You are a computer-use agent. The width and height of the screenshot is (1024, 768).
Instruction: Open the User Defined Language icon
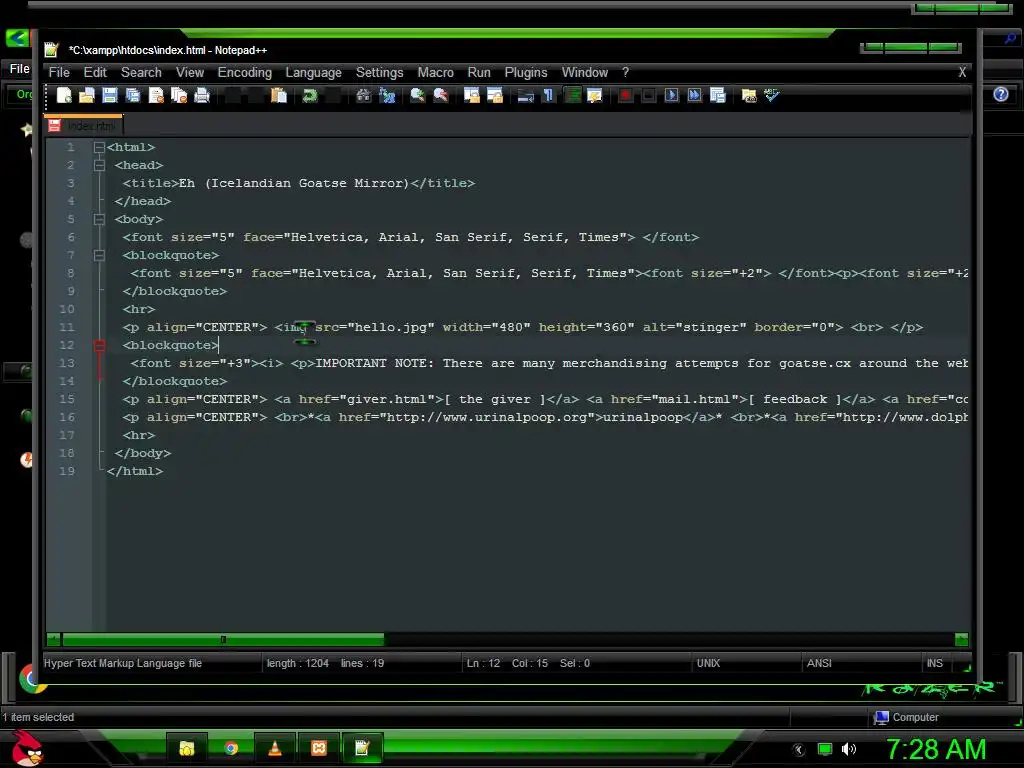click(594, 95)
